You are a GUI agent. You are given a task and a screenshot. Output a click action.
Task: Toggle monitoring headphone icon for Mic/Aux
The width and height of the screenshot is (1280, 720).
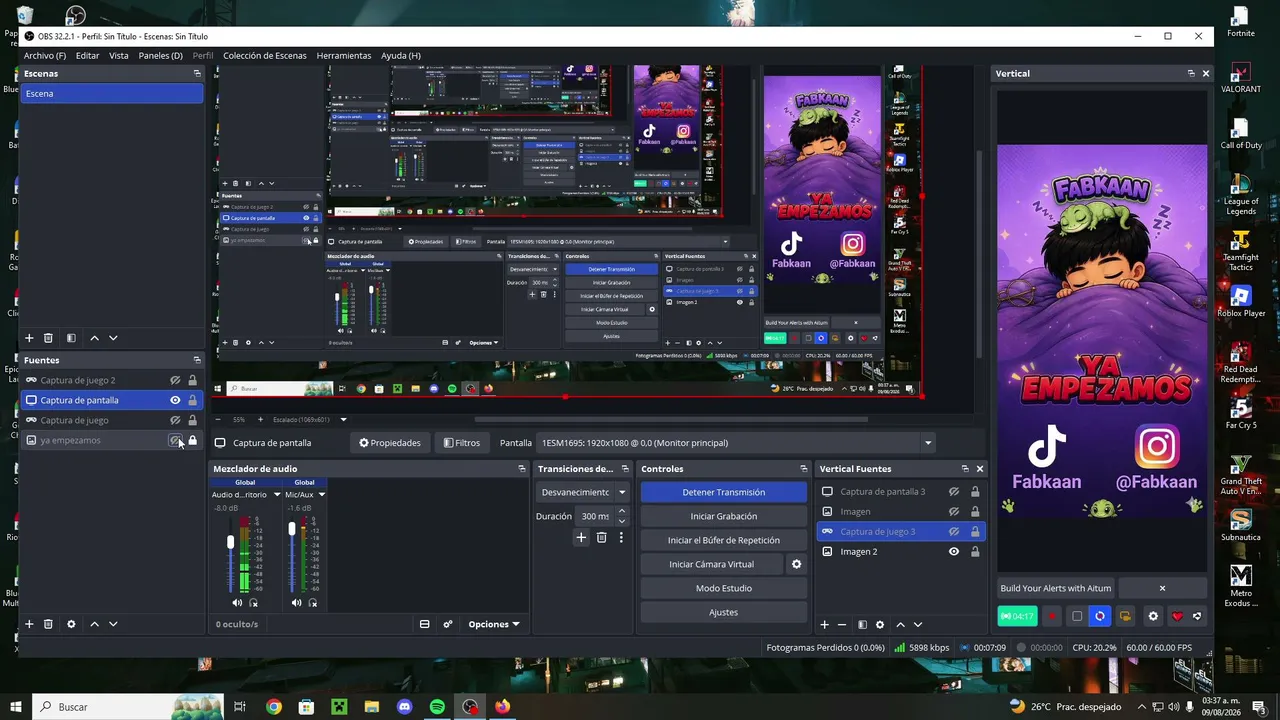tap(312, 603)
